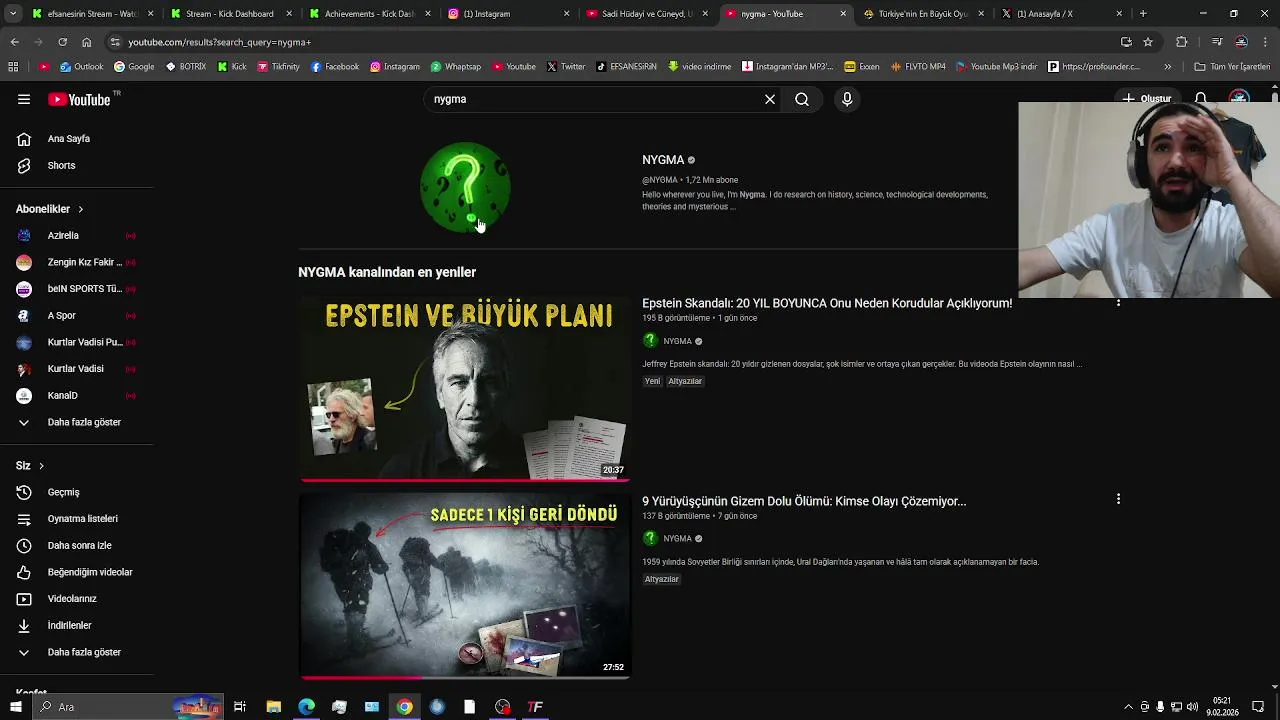Expand Siz section arrow
Image resolution: width=1280 pixels, height=720 pixels.
click(41, 466)
